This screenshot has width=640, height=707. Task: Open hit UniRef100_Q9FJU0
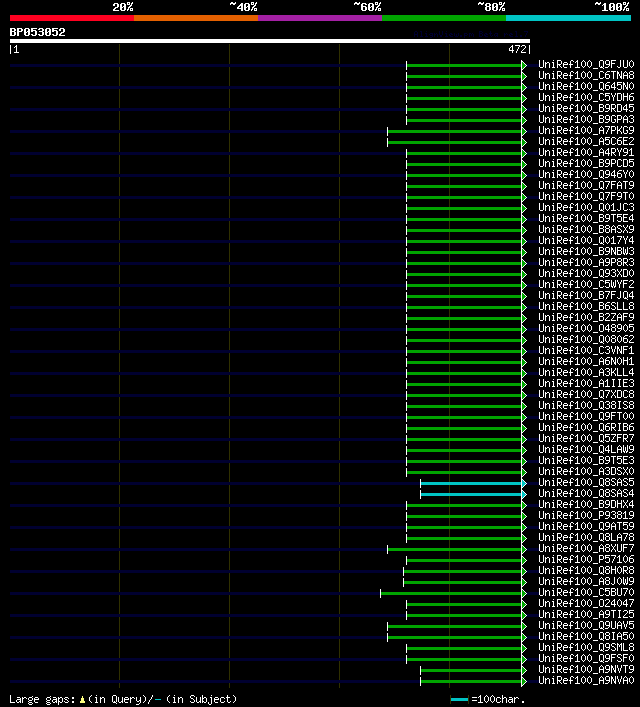click(x=586, y=64)
